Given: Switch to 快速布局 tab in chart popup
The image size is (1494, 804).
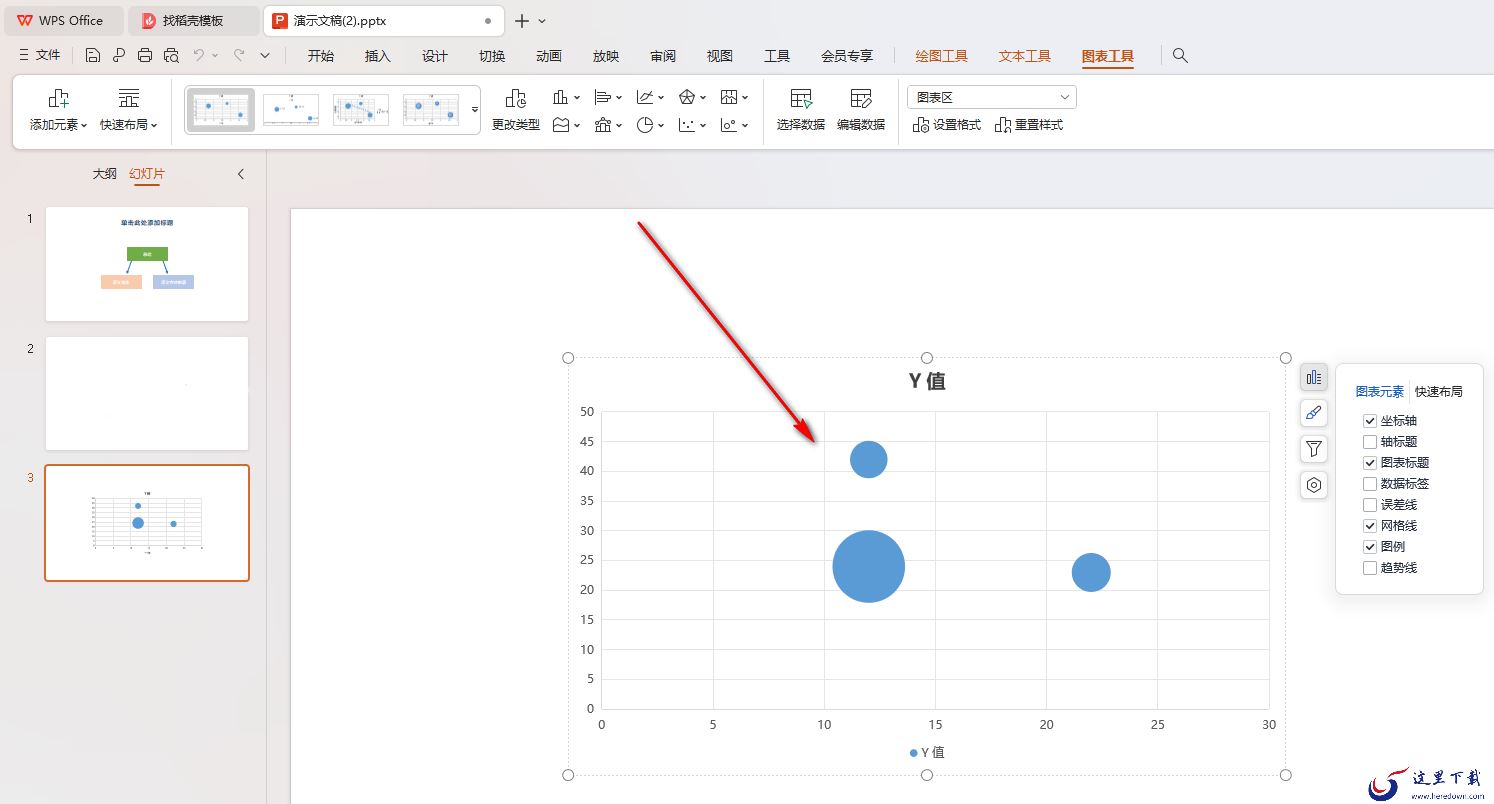Looking at the screenshot, I should pos(1439,392).
